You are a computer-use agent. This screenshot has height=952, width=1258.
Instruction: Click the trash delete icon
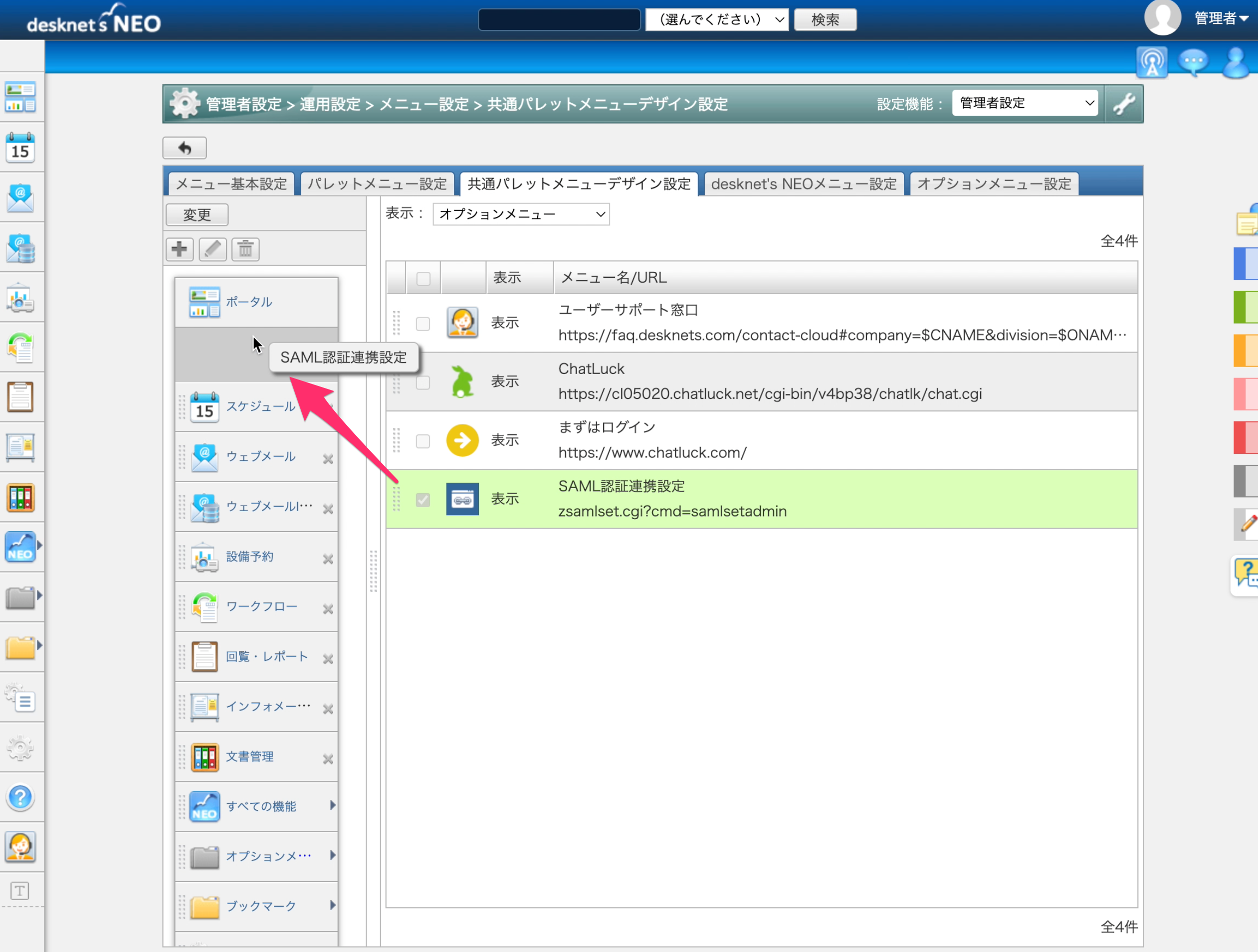246,249
